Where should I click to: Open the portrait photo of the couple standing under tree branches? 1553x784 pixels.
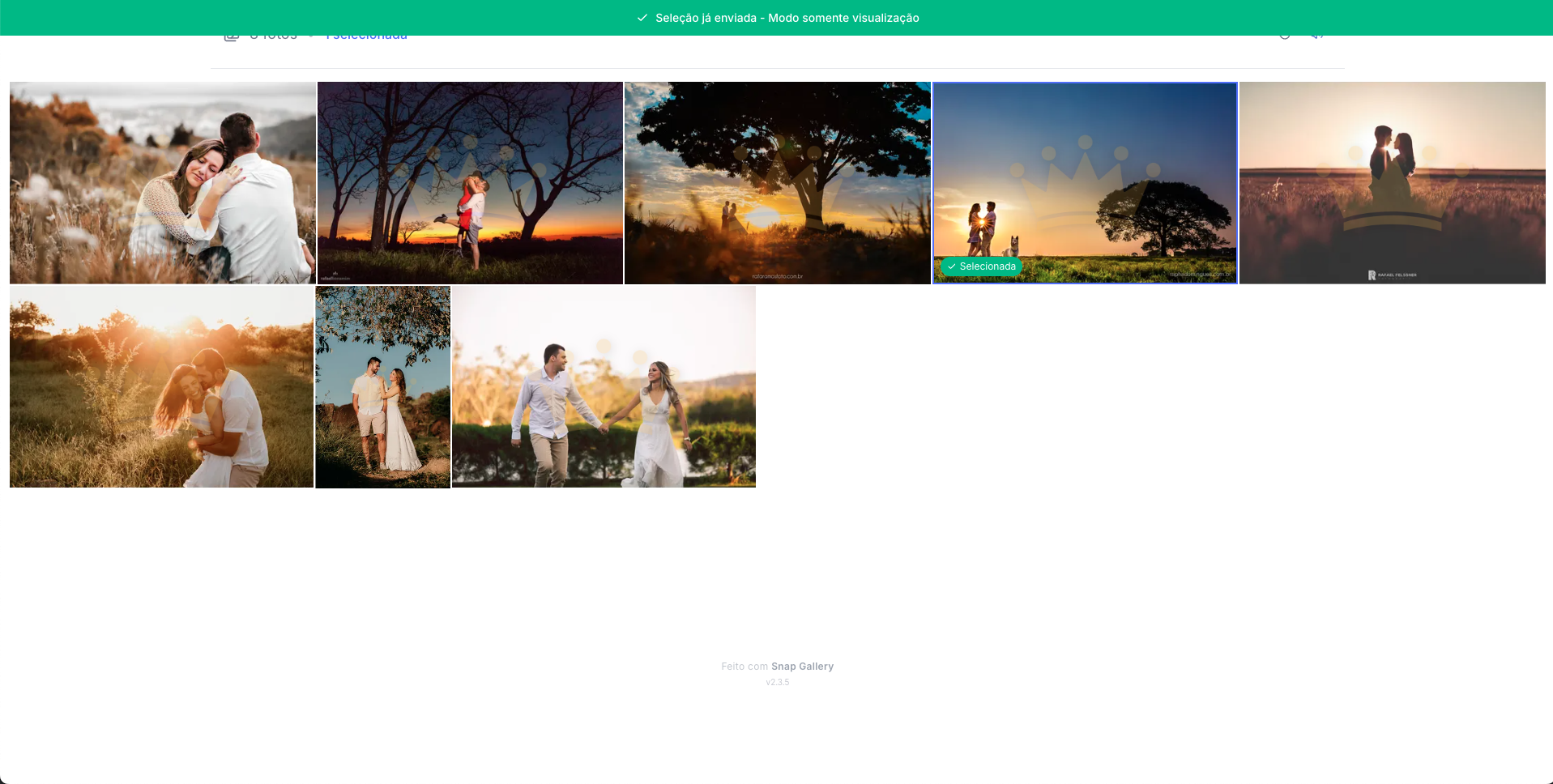[383, 386]
